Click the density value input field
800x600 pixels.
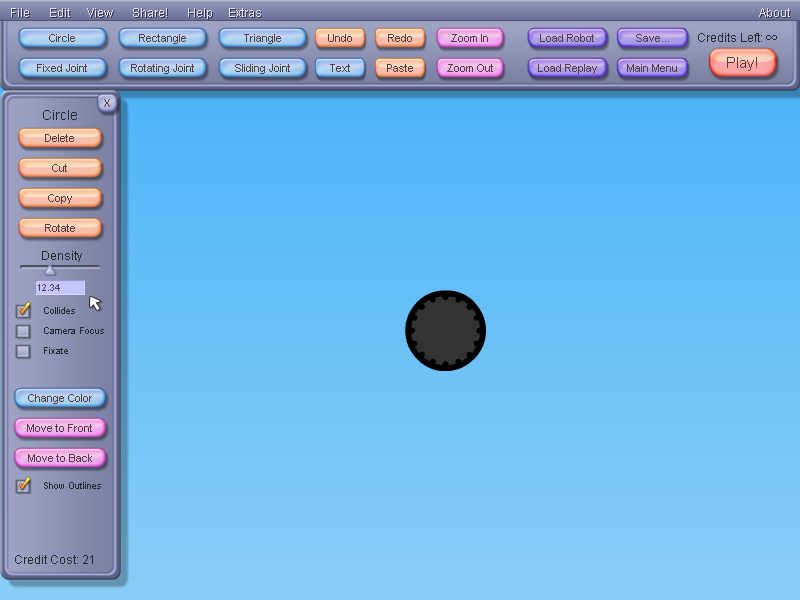(60, 288)
